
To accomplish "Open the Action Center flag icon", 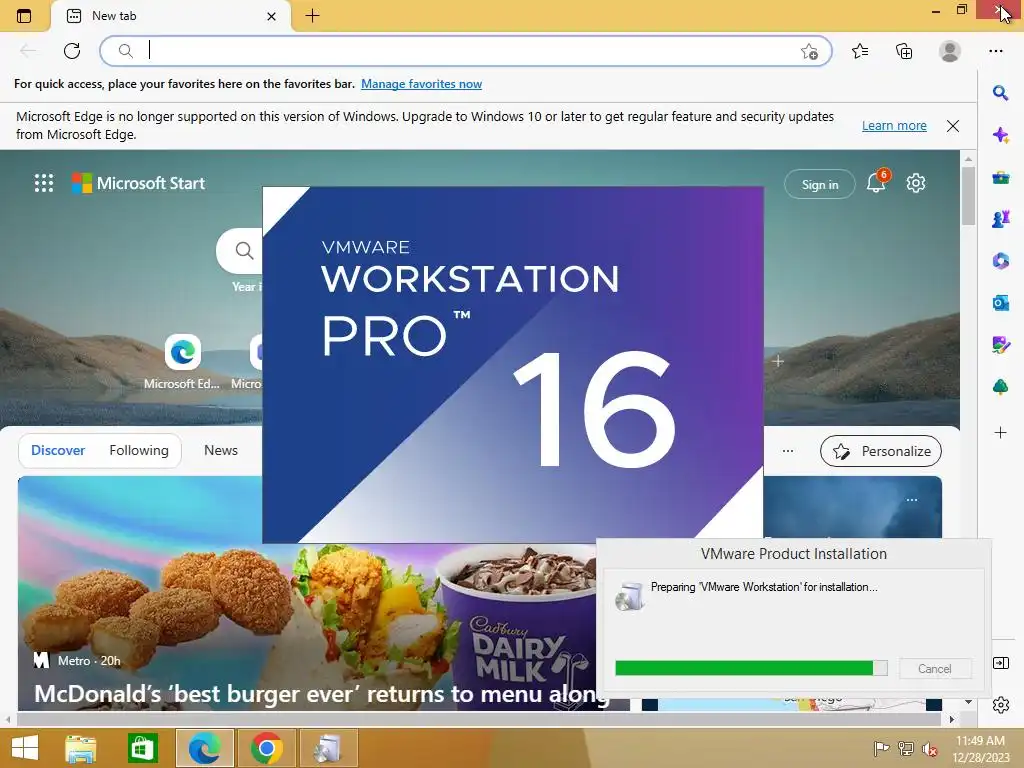I will pos(882,748).
